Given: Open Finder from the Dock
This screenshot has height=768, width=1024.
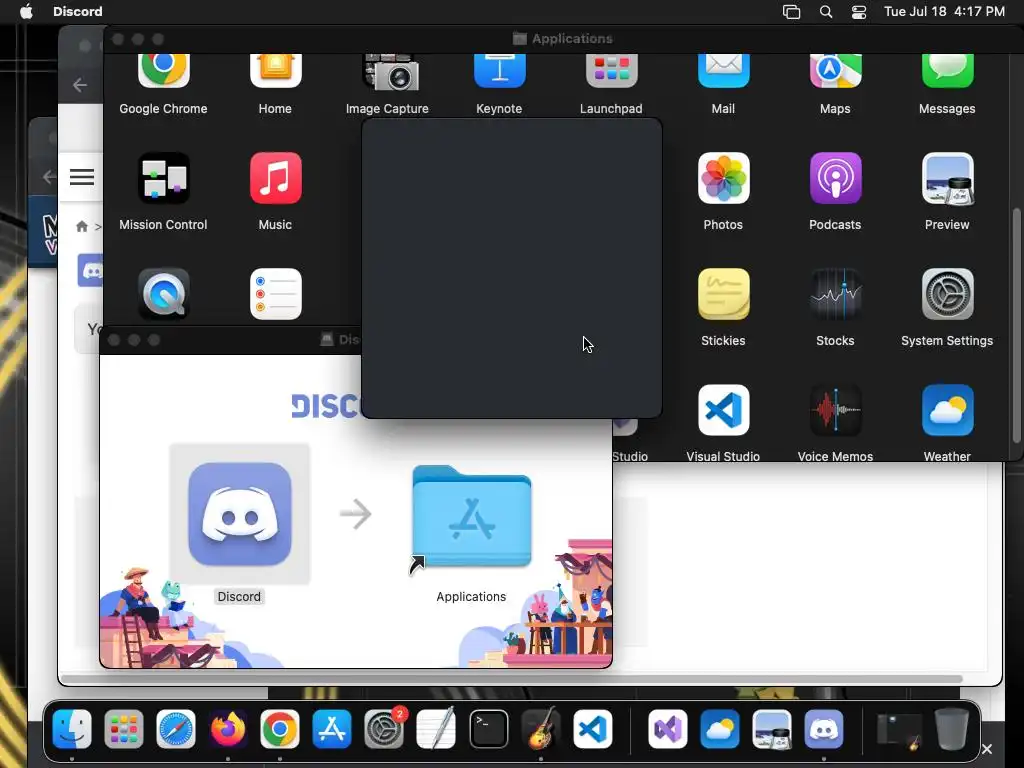Looking at the screenshot, I should click(72, 729).
